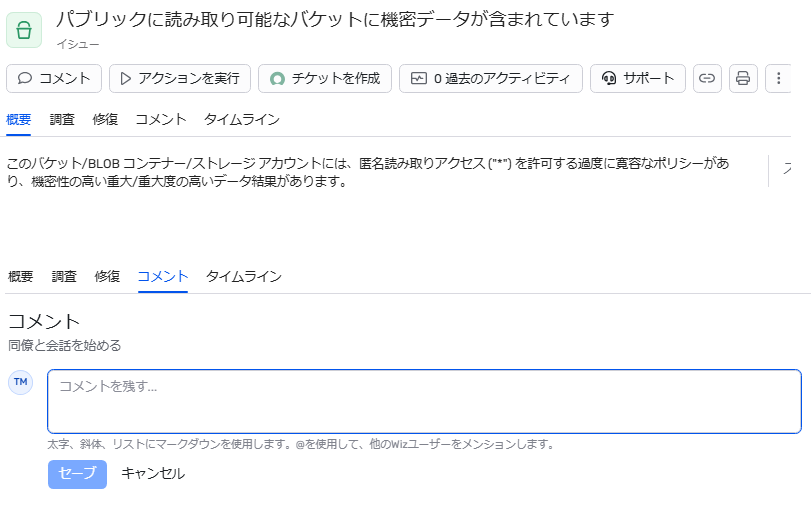Open 0 過去のアクティビティ past activity

click(x=490, y=78)
